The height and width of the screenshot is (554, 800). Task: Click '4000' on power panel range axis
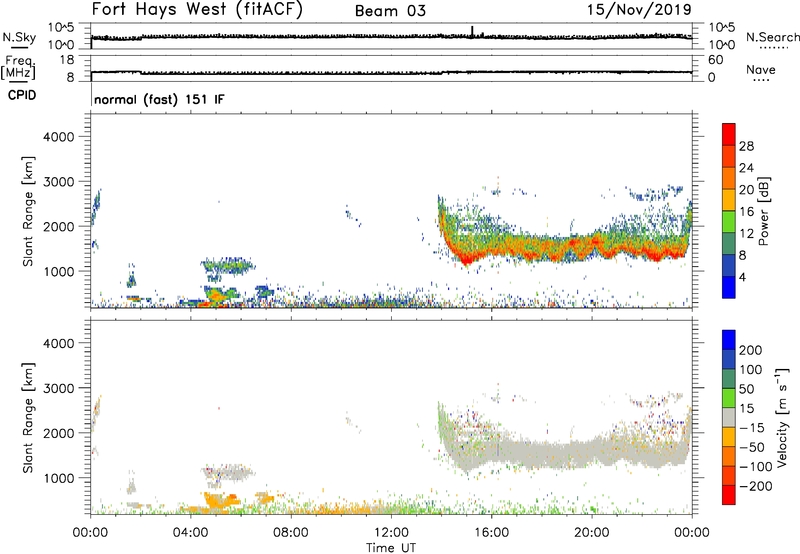point(59,137)
